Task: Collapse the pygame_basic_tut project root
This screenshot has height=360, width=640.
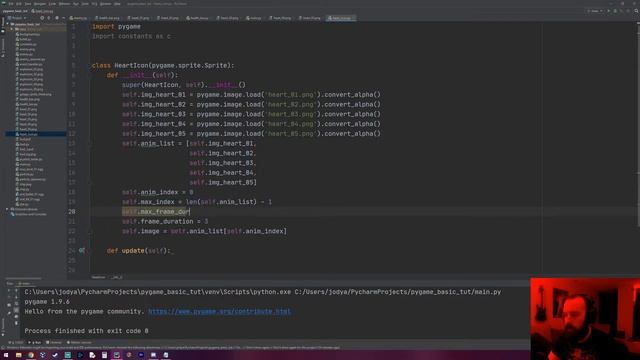Action: pyautogui.click(x=8, y=24)
